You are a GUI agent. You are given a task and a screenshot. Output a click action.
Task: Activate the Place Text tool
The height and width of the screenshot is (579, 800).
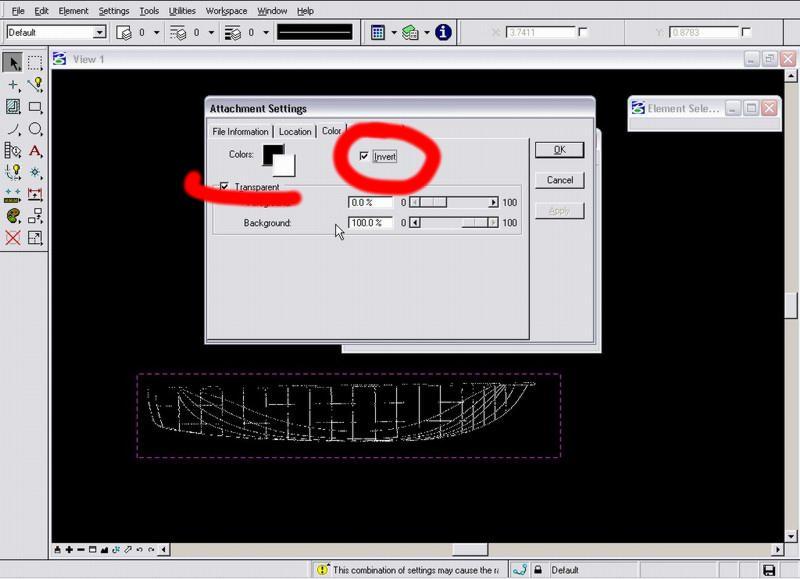click(x=35, y=151)
